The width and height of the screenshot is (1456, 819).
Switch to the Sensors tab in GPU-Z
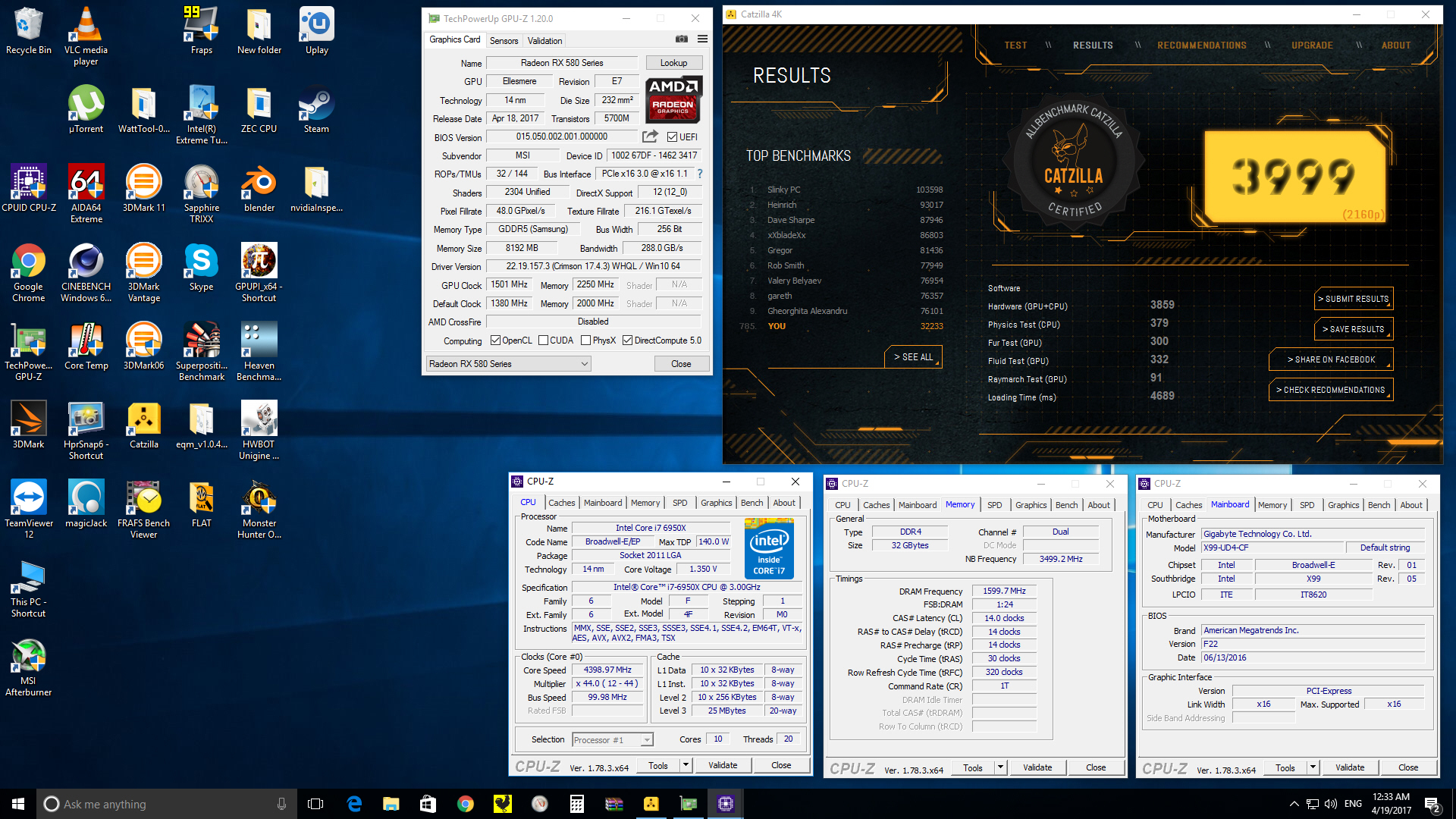coord(504,41)
